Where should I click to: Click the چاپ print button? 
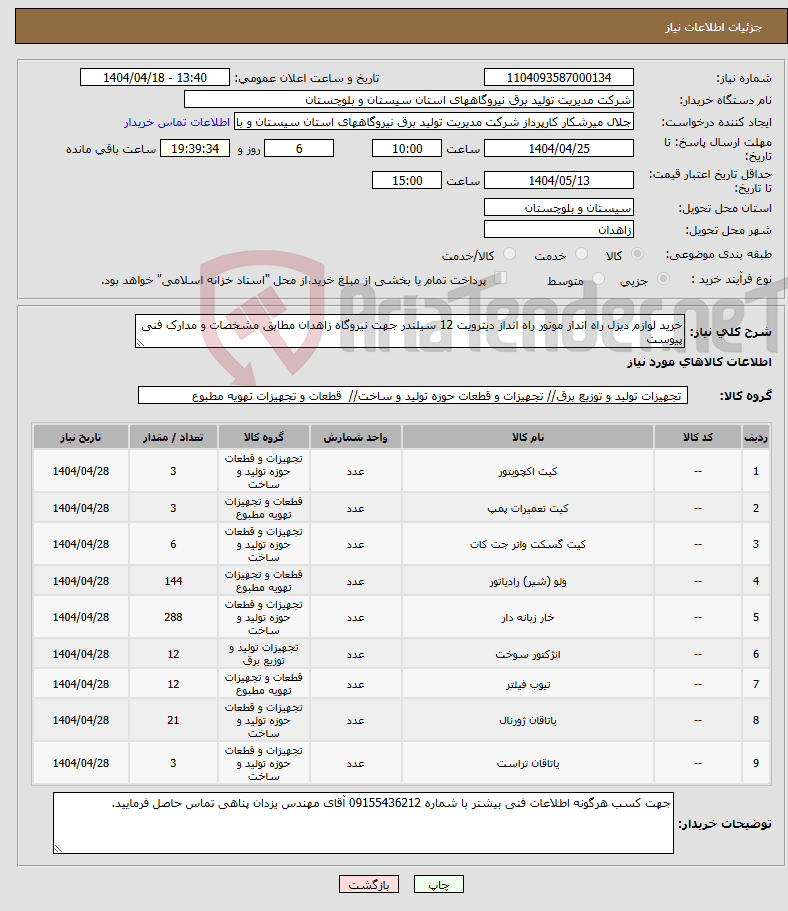coord(439,884)
